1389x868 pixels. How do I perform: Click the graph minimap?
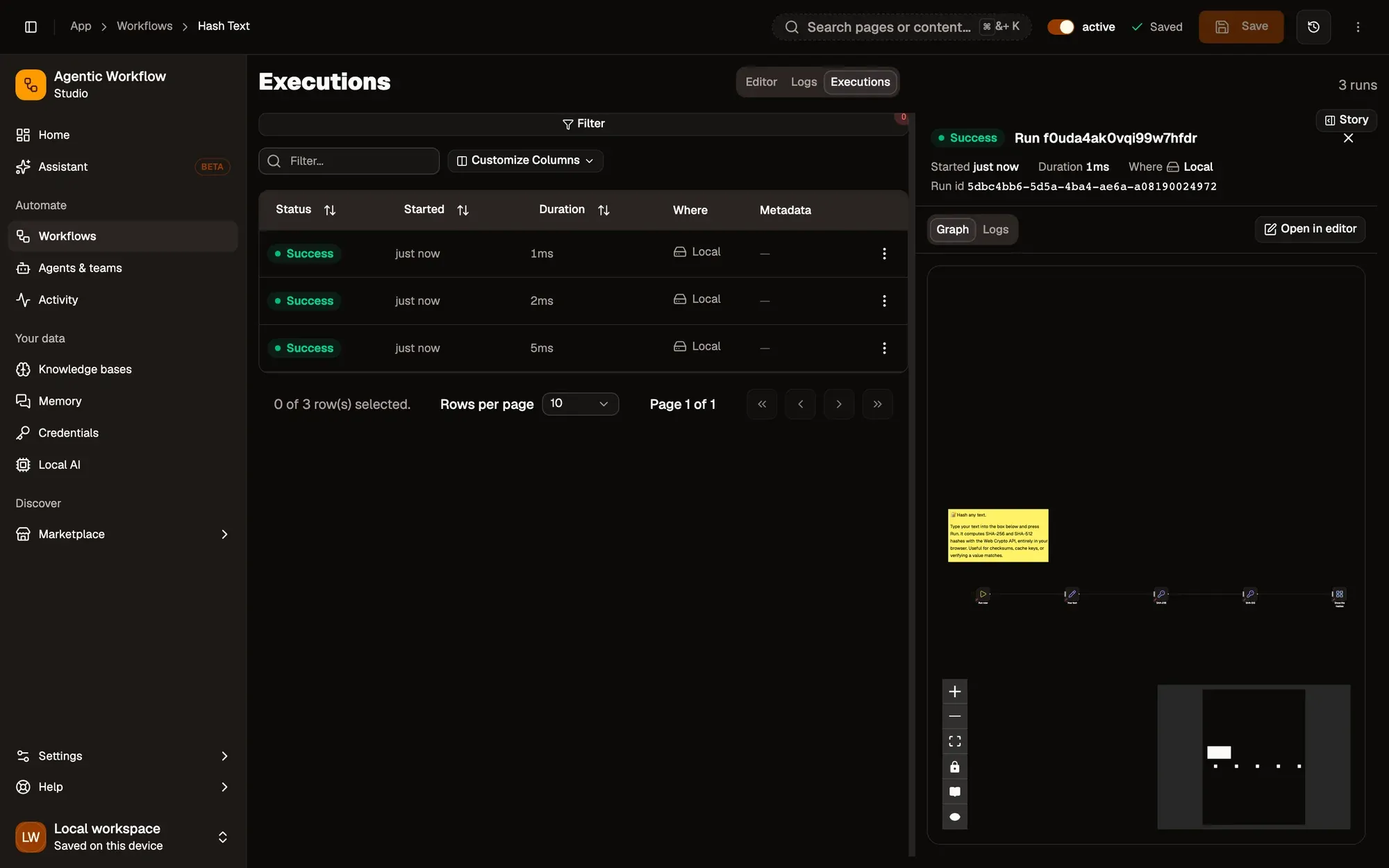pyautogui.click(x=1254, y=757)
